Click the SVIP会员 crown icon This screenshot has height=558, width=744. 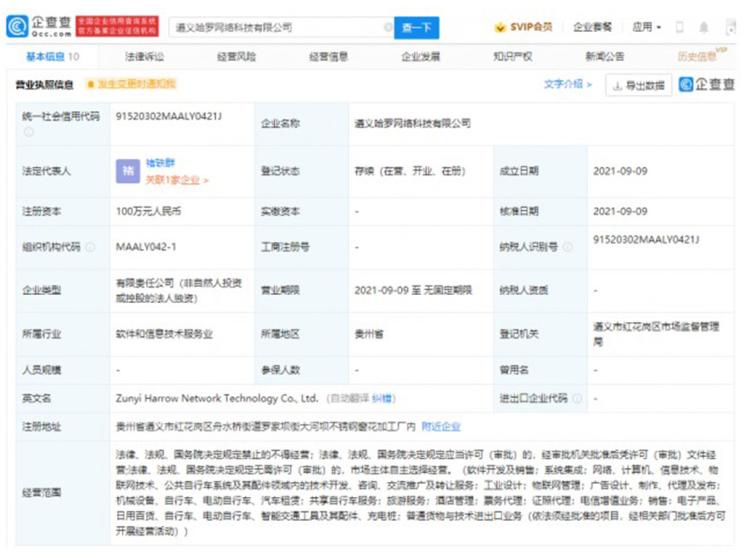coord(501,27)
